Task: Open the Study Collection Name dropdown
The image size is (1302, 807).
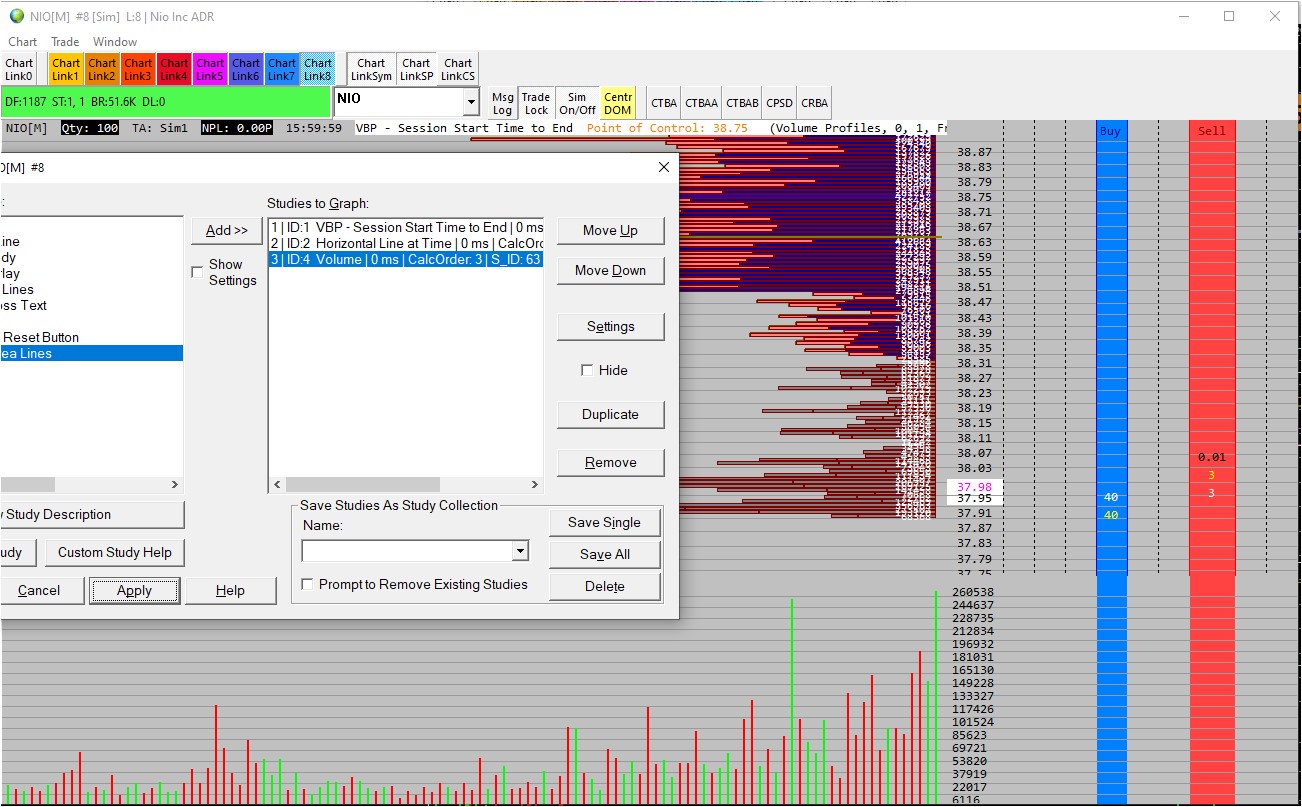Action: (519, 551)
